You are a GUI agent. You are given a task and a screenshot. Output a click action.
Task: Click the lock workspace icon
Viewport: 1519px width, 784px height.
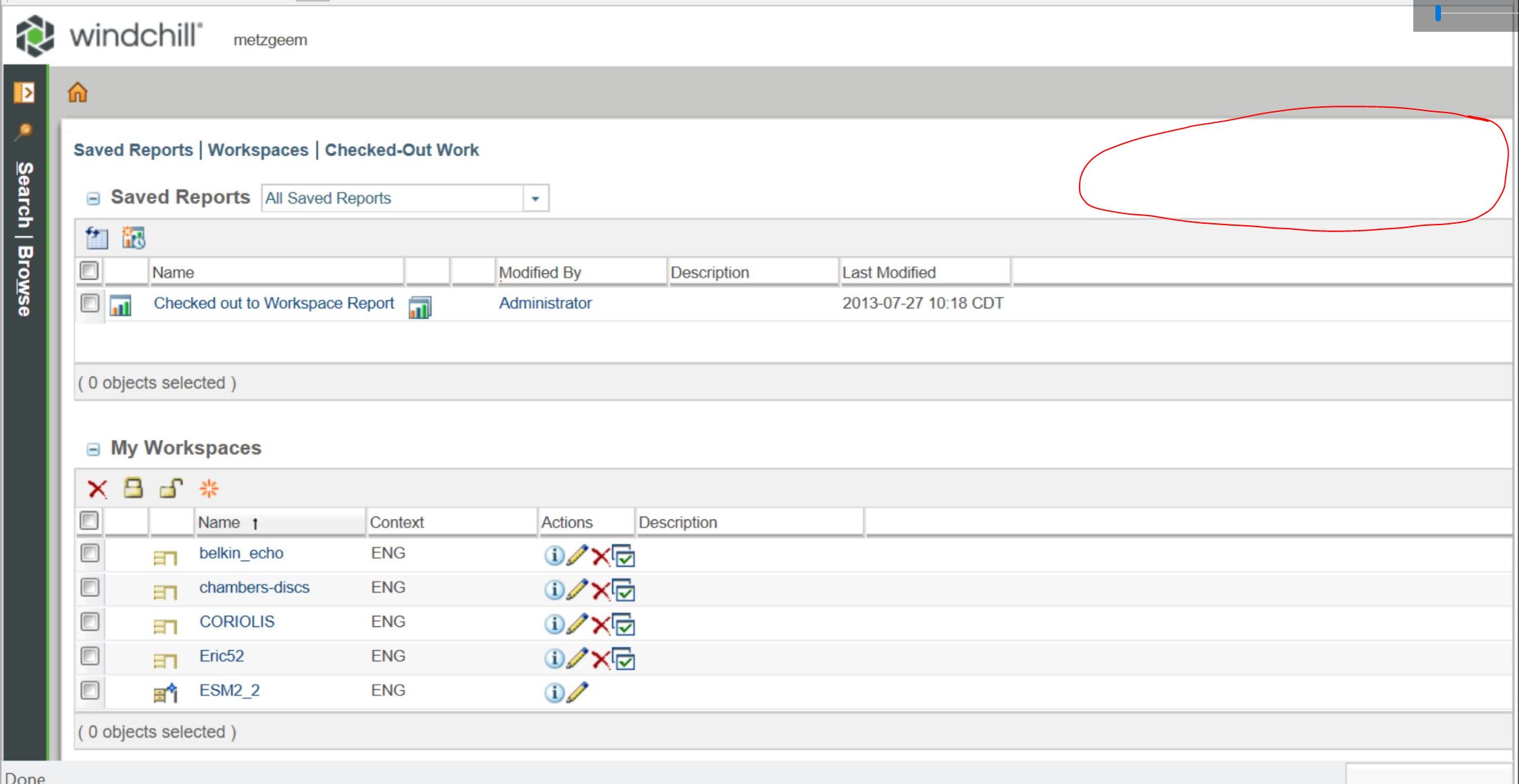pyautogui.click(x=133, y=488)
